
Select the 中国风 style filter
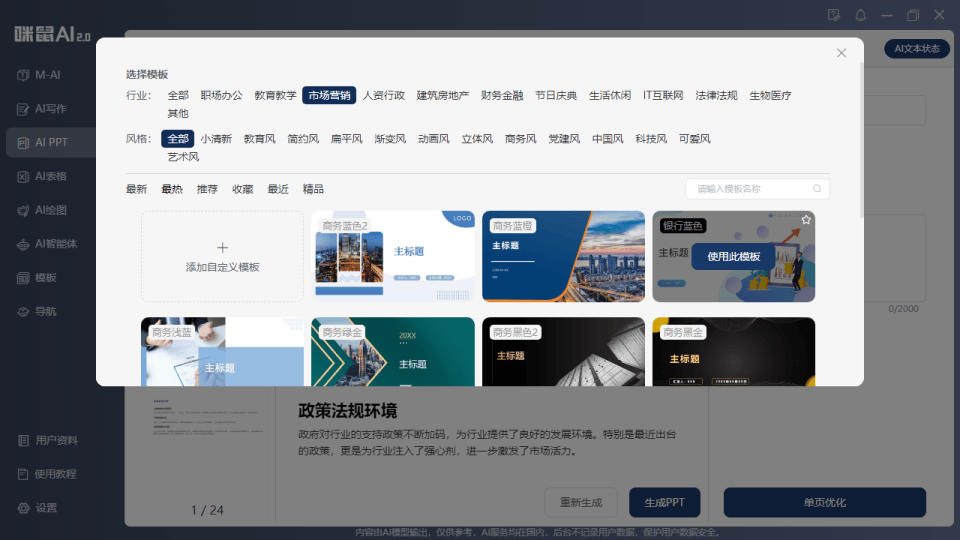[x=607, y=139]
